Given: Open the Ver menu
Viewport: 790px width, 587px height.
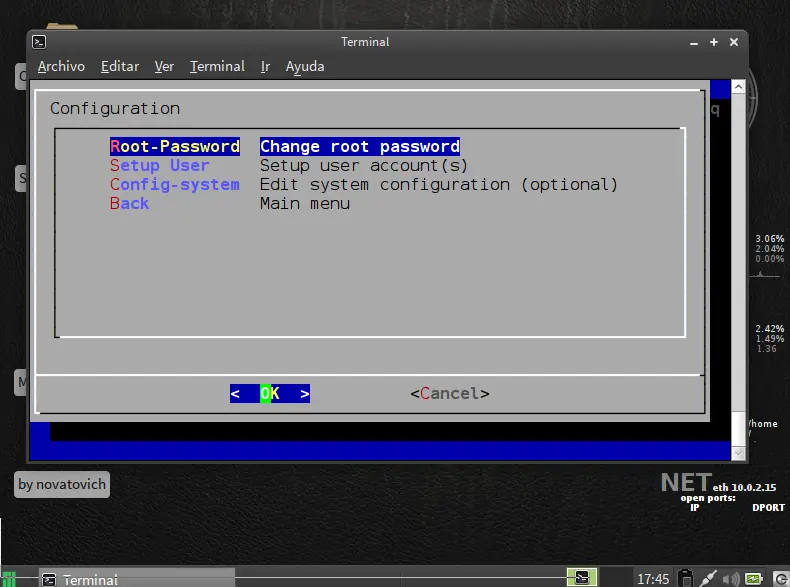Looking at the screenshot, I should click(x=164, y=67).
